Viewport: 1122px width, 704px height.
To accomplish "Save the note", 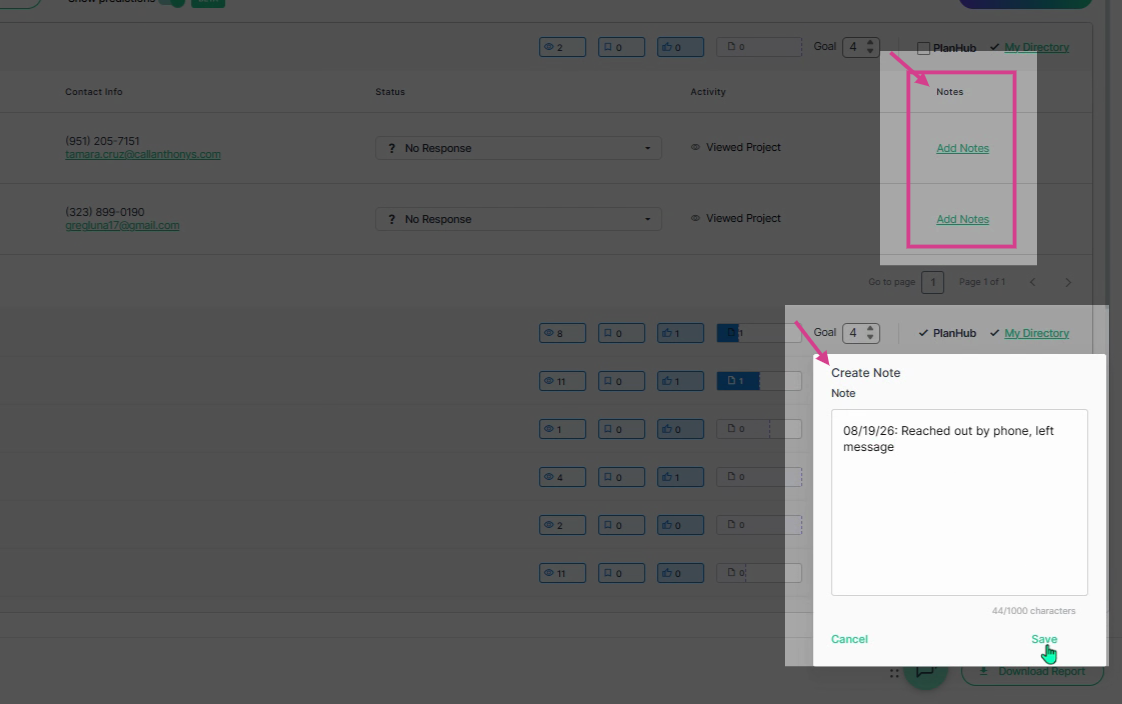I will click(x=1044, y=639).
